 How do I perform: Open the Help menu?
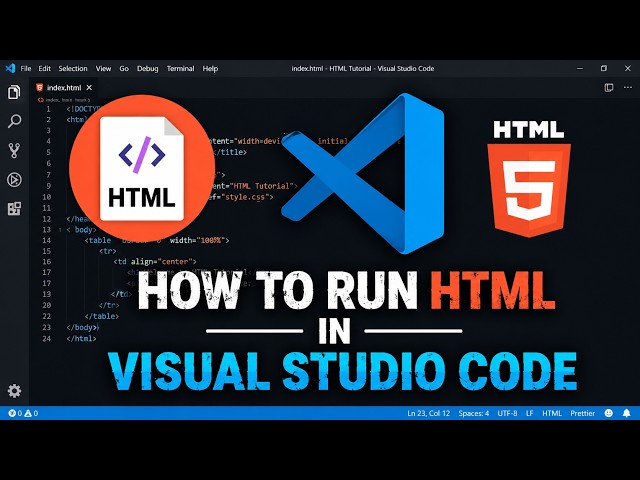[210, 69]
